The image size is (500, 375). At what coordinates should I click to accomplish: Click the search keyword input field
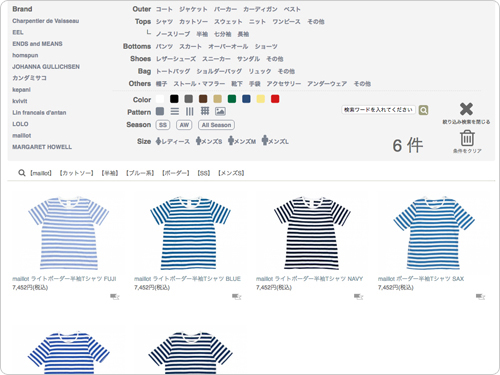(x=379, y=110)
